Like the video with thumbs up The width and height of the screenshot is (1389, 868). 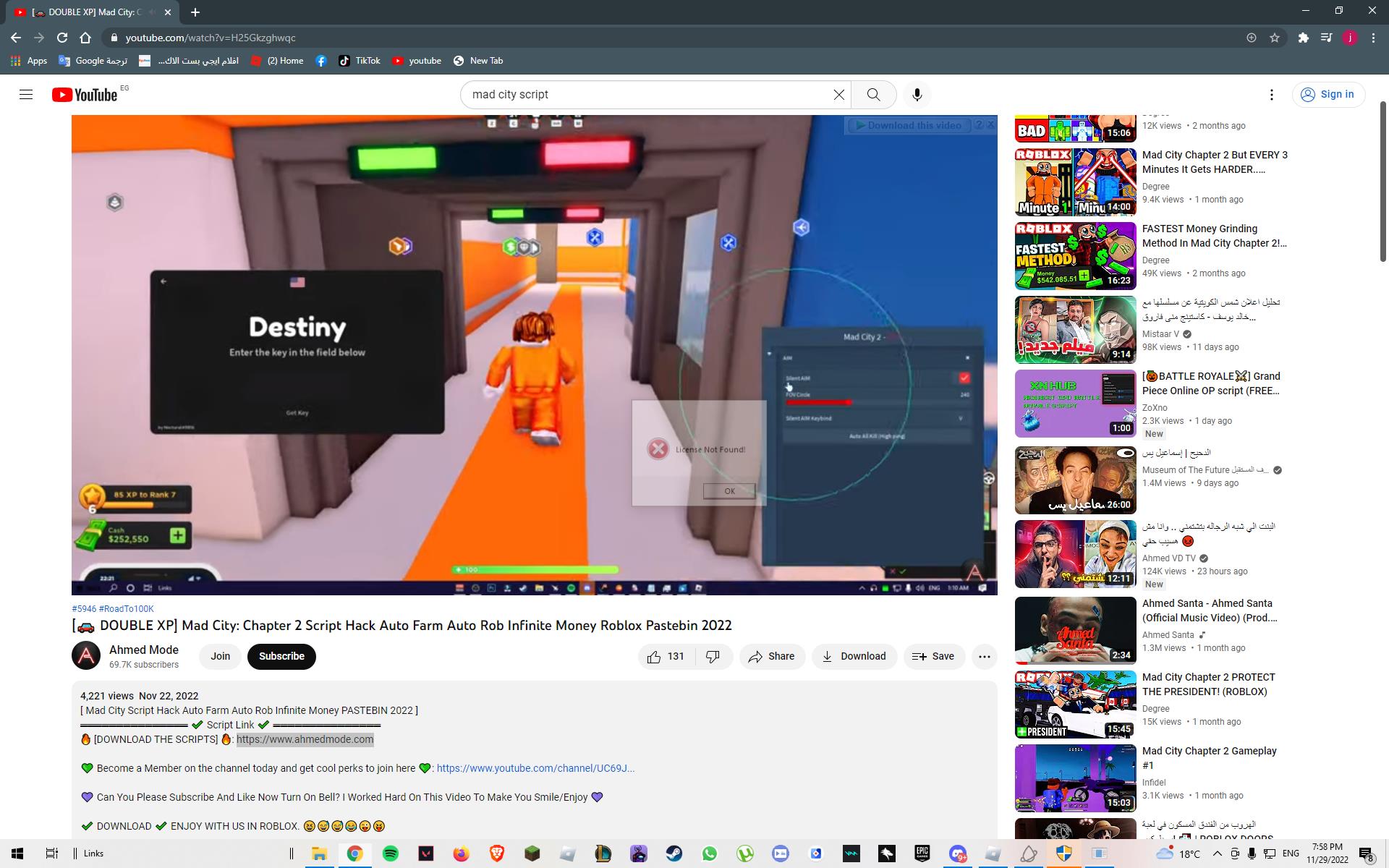pos(654,657)
